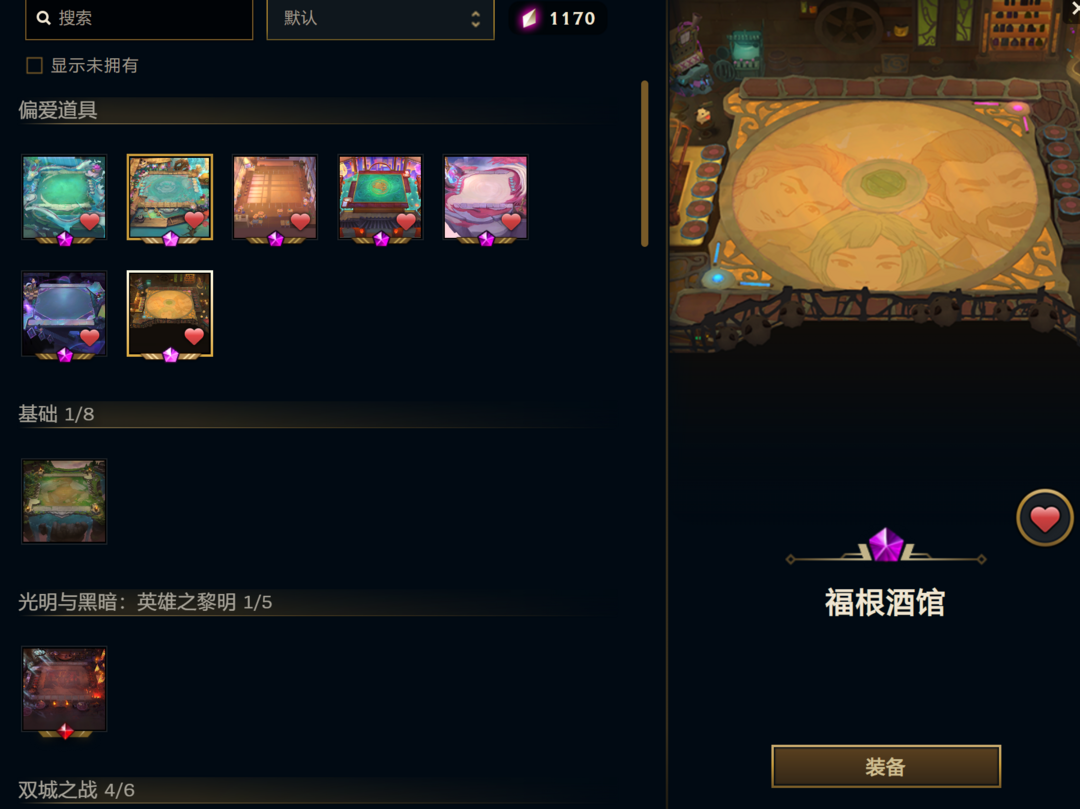Collapse the 偏爱道具 section header
This screenshot has width=1080, height=809.
click(x=312, y=110)
